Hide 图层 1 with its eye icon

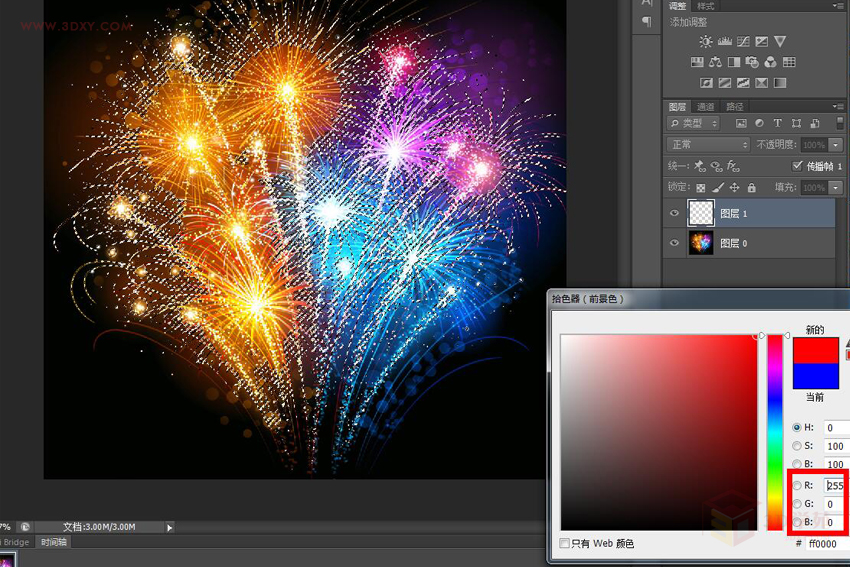(674, 213)
